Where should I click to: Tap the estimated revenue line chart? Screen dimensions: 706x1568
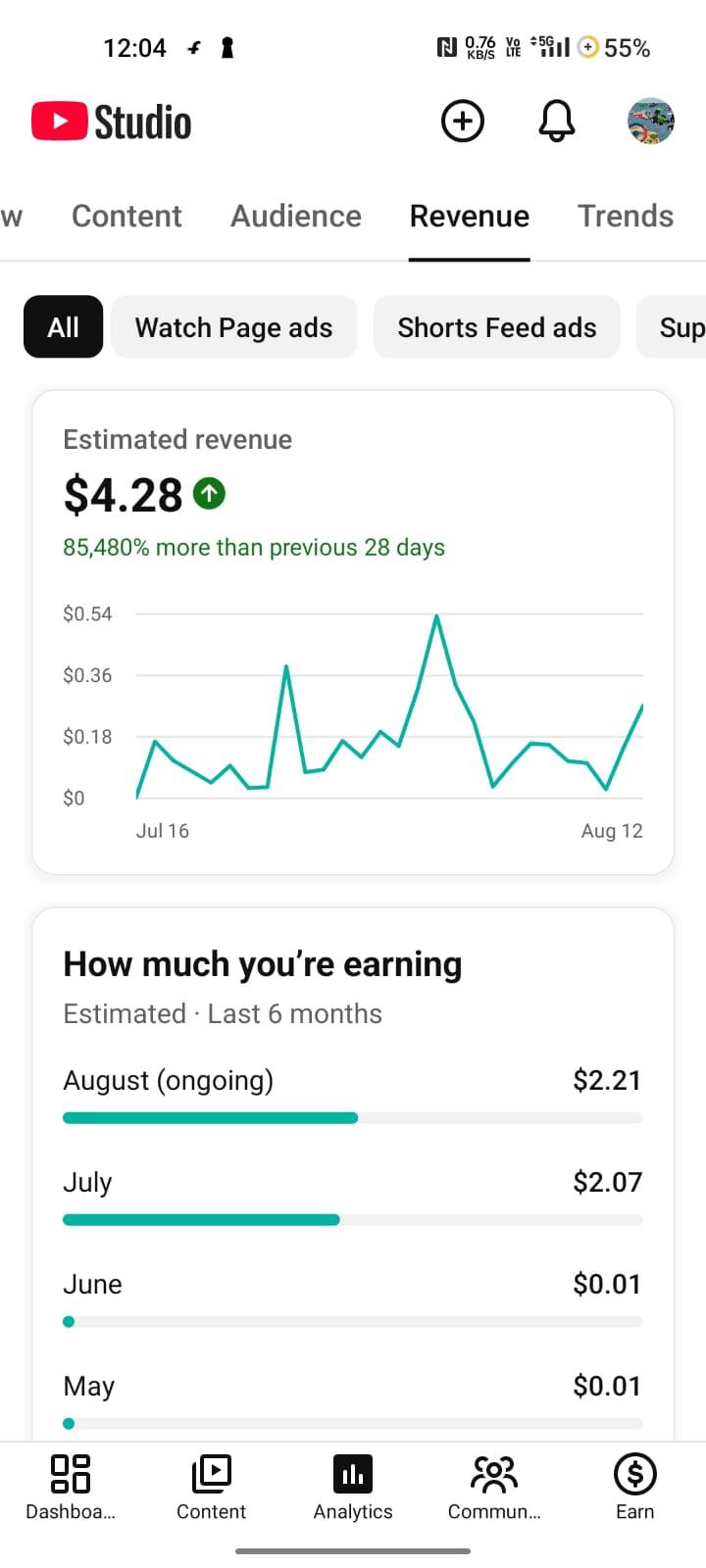click(389, 707)
